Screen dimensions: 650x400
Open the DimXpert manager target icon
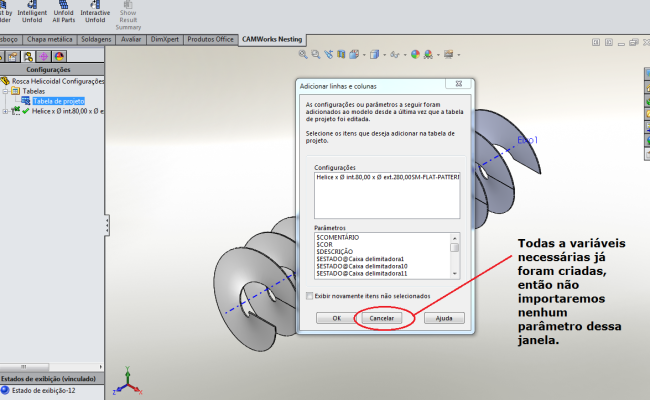45,56
